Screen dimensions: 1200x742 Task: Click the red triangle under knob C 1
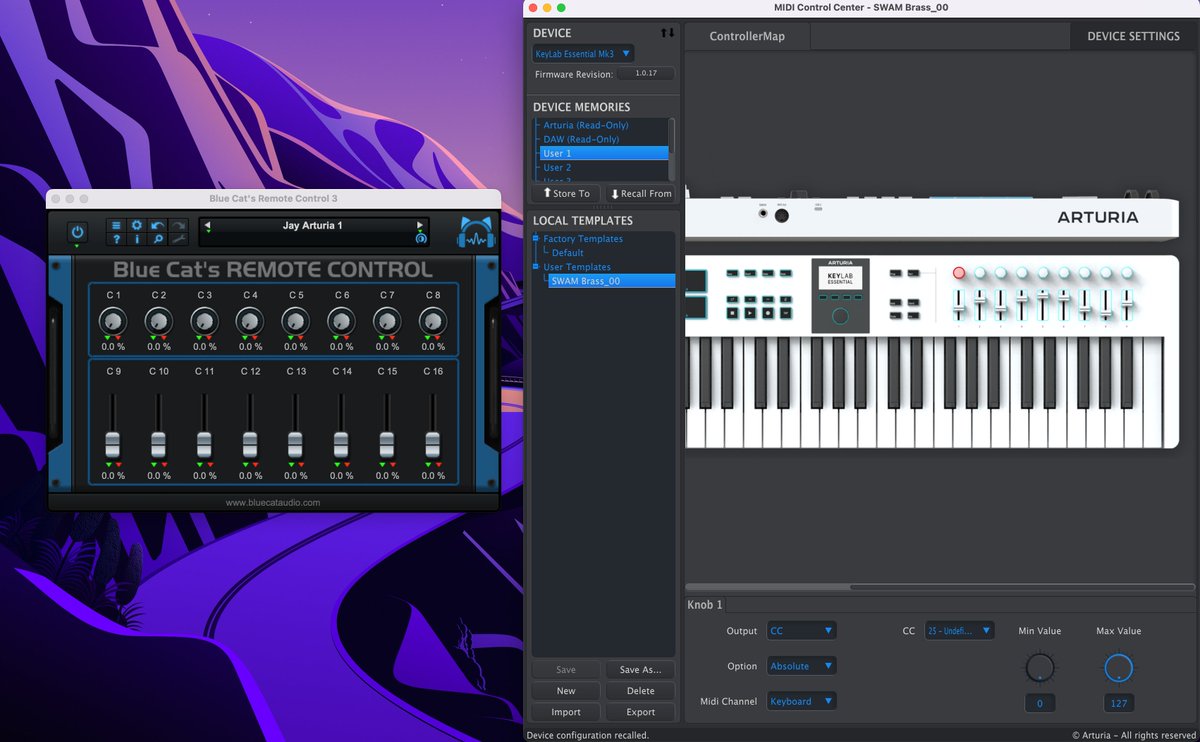click(x=118, y=339)
